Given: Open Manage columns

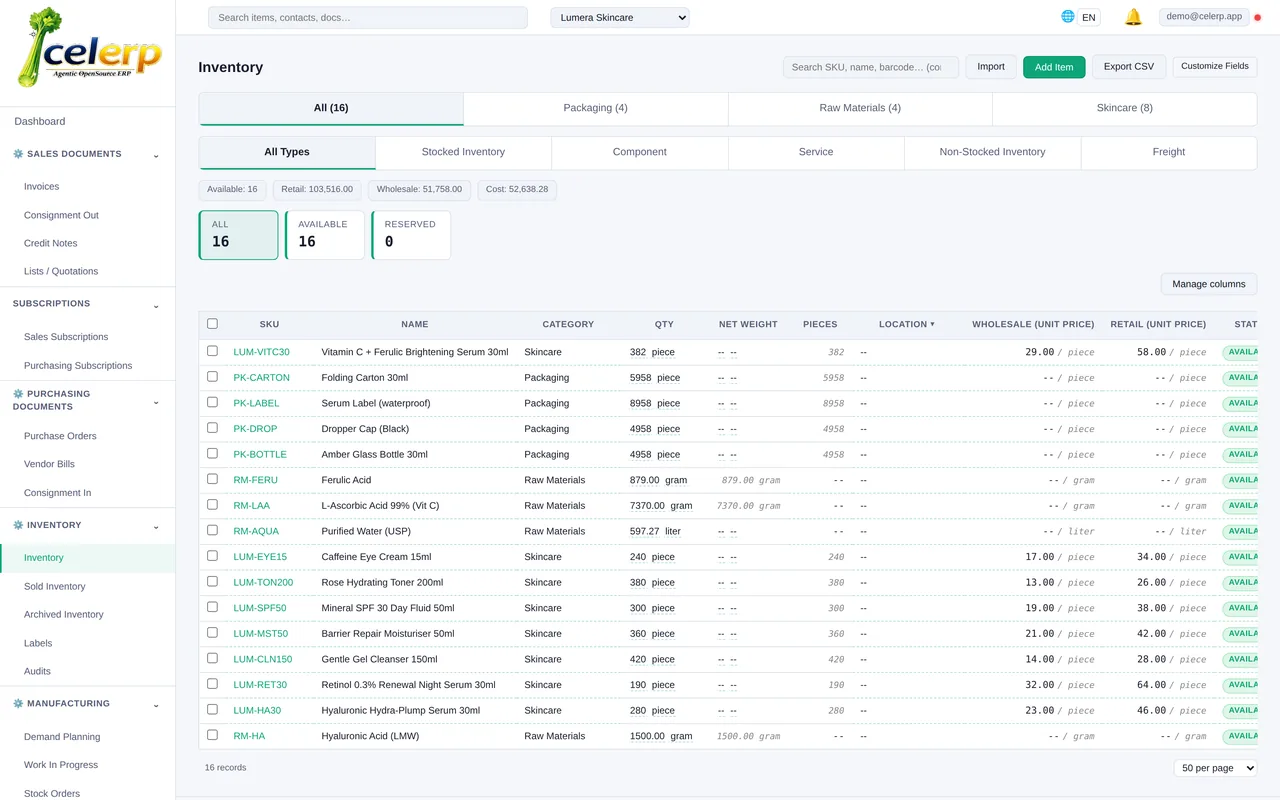Looking at the screenshot, I should click(x=1209, y=284).
